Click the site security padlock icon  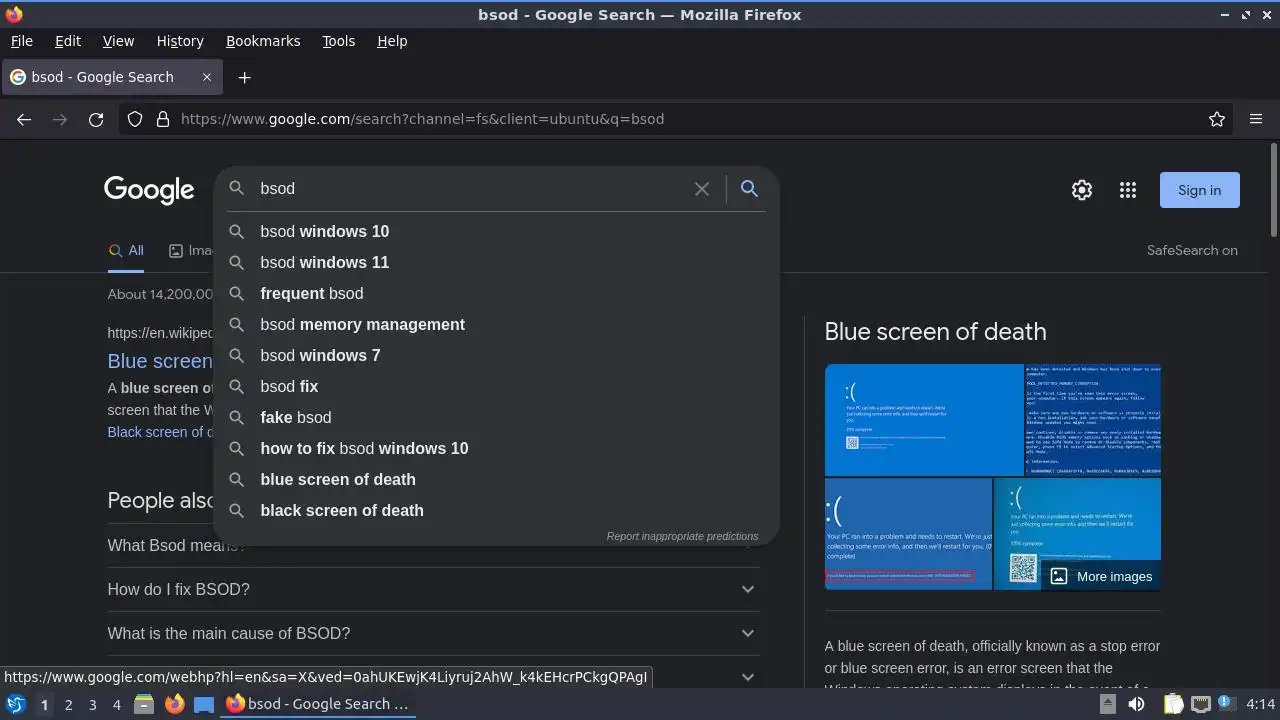(163, 119)
